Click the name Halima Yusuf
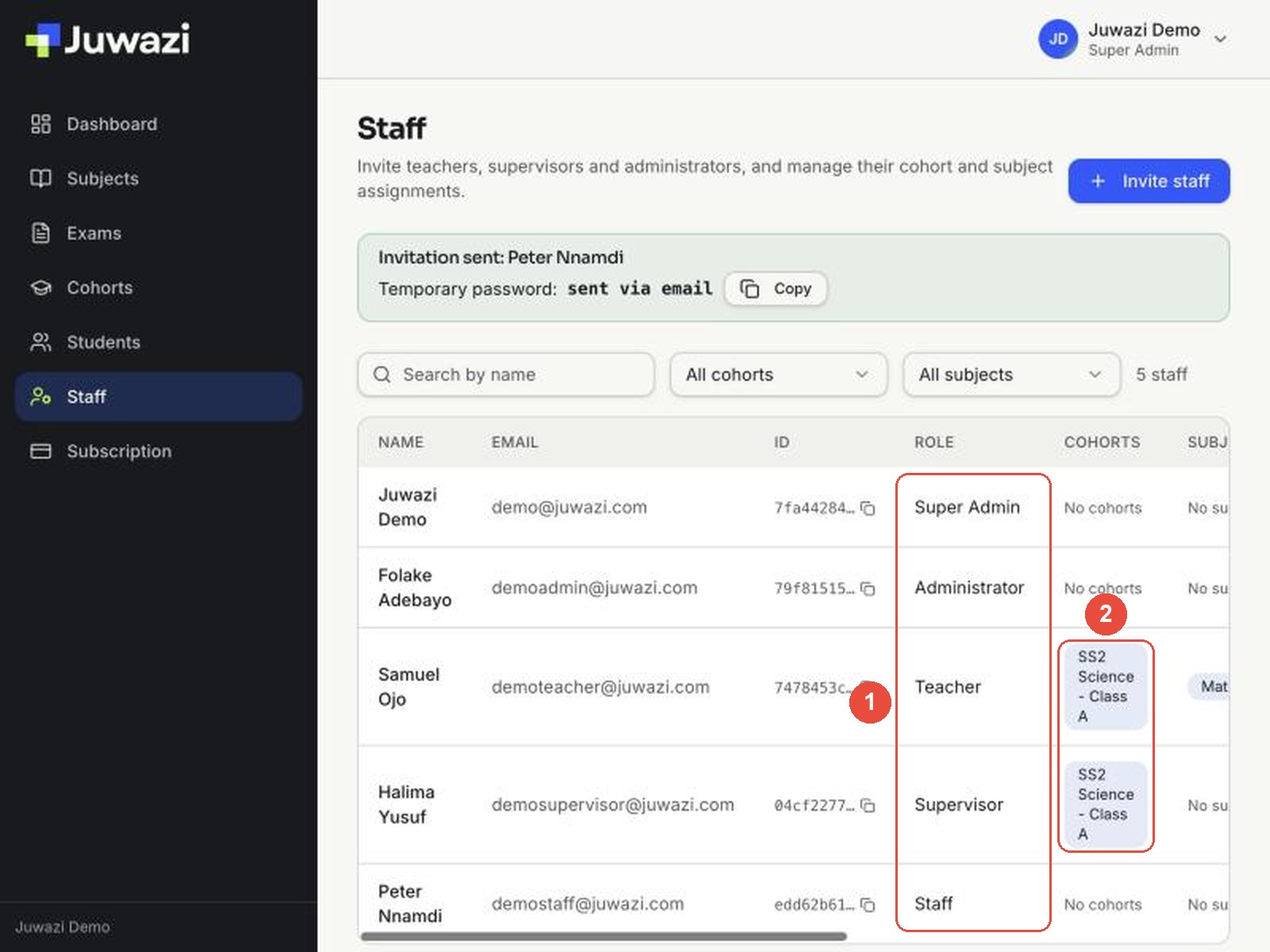The image size is (1270, 952). click(406, 804)
